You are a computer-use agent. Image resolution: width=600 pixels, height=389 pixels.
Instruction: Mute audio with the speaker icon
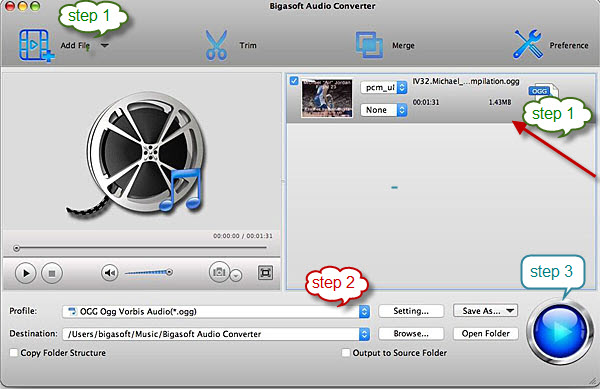(x=109, y=273)
